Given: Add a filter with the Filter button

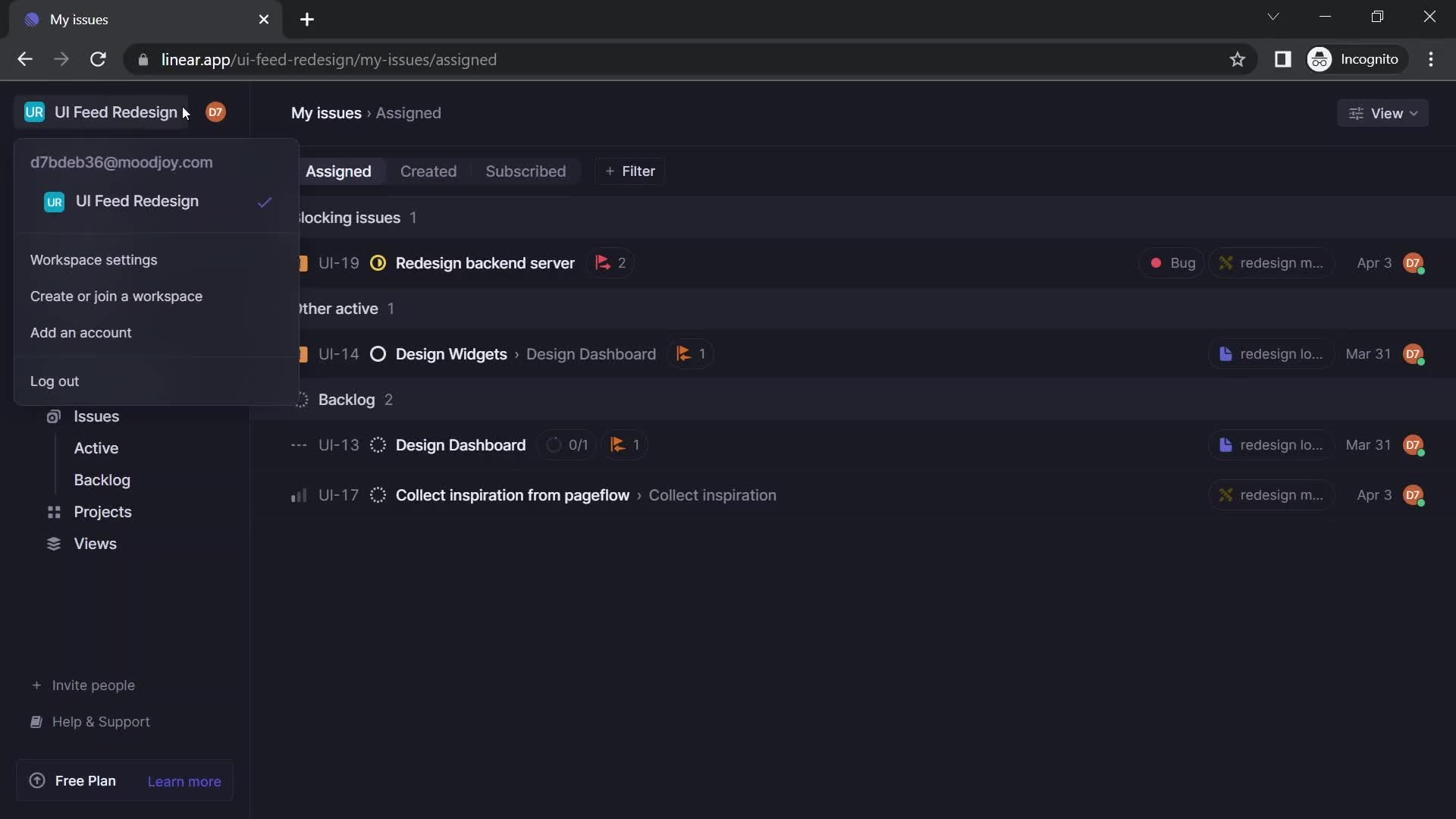Looking at the screenshot, I should (x=630, y=171).
